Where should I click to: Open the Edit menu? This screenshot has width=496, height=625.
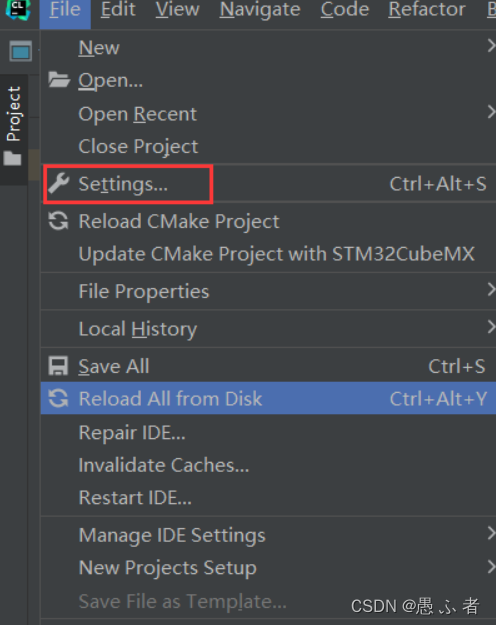(x=118, y=10)
